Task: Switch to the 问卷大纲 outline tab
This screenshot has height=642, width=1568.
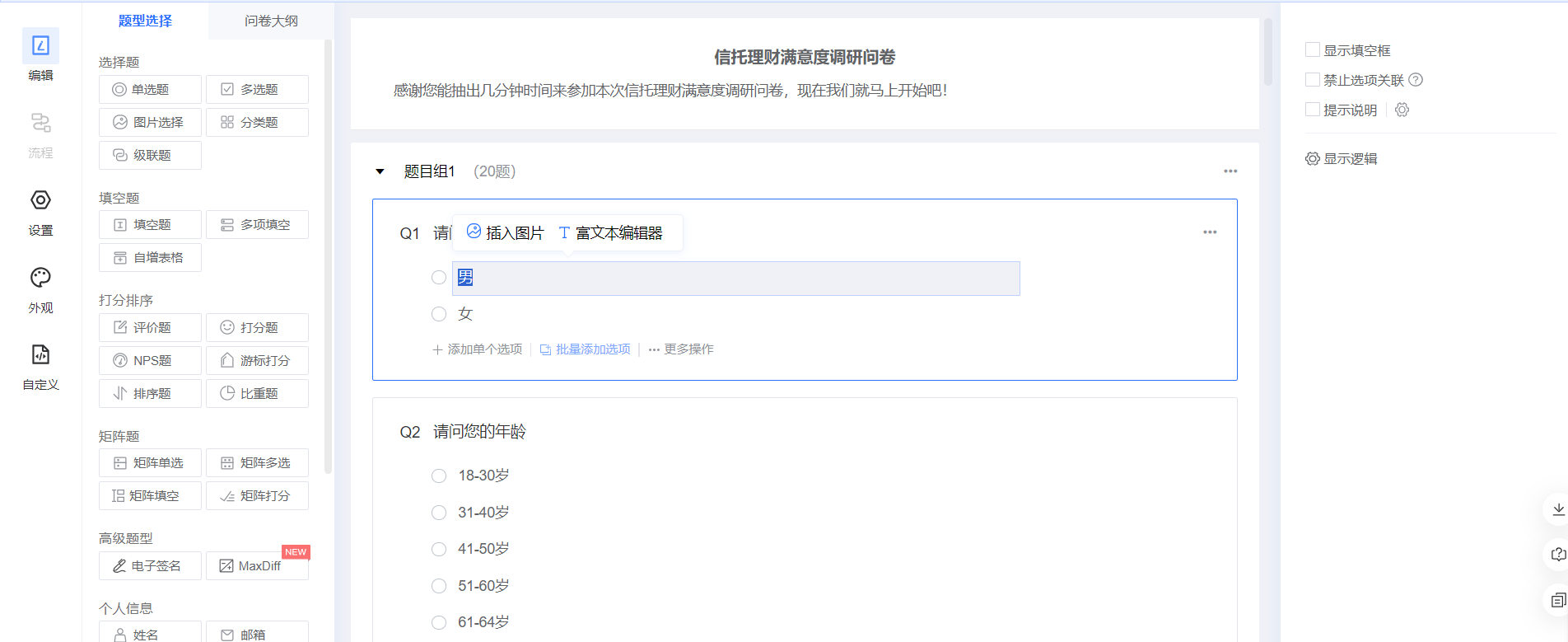Action: click(271, 21)
